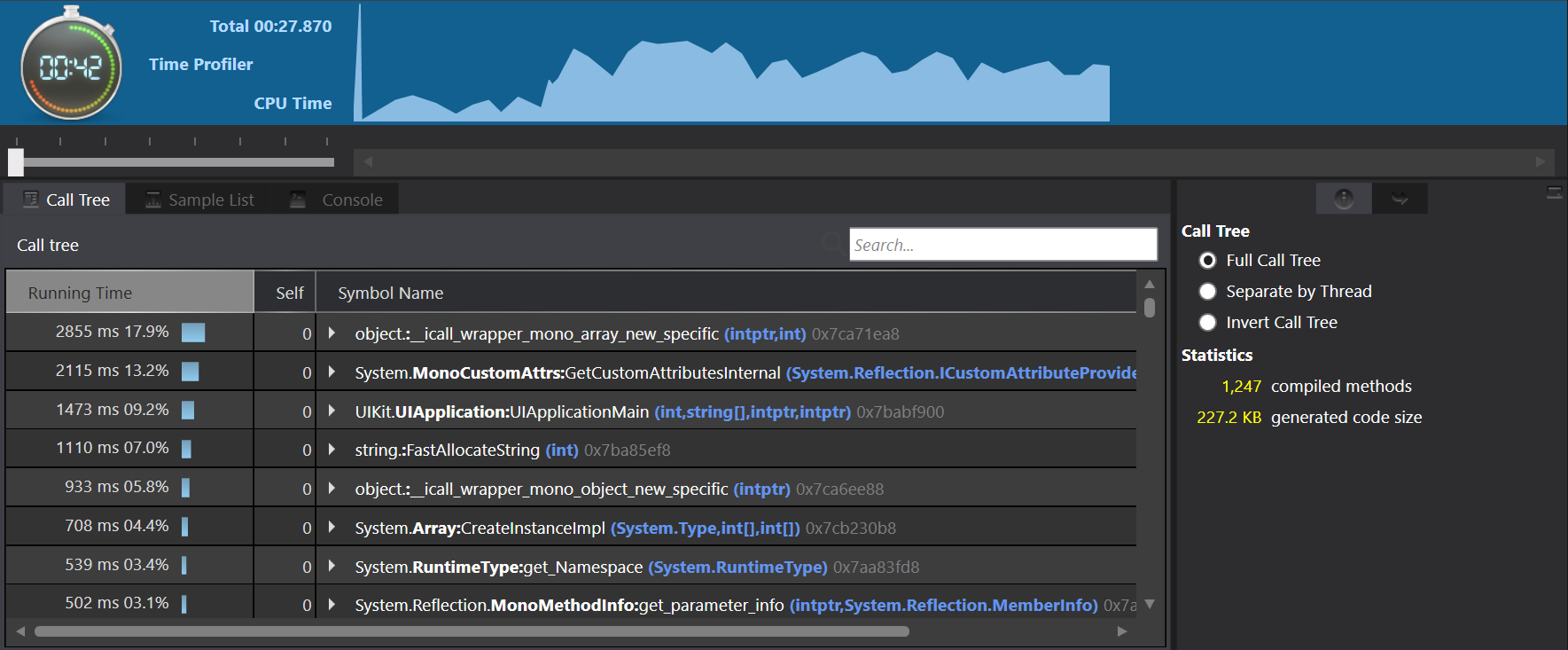The image size is (1568, 650).
Task: Switch to the Console tab
Action: tap(336, 200)
